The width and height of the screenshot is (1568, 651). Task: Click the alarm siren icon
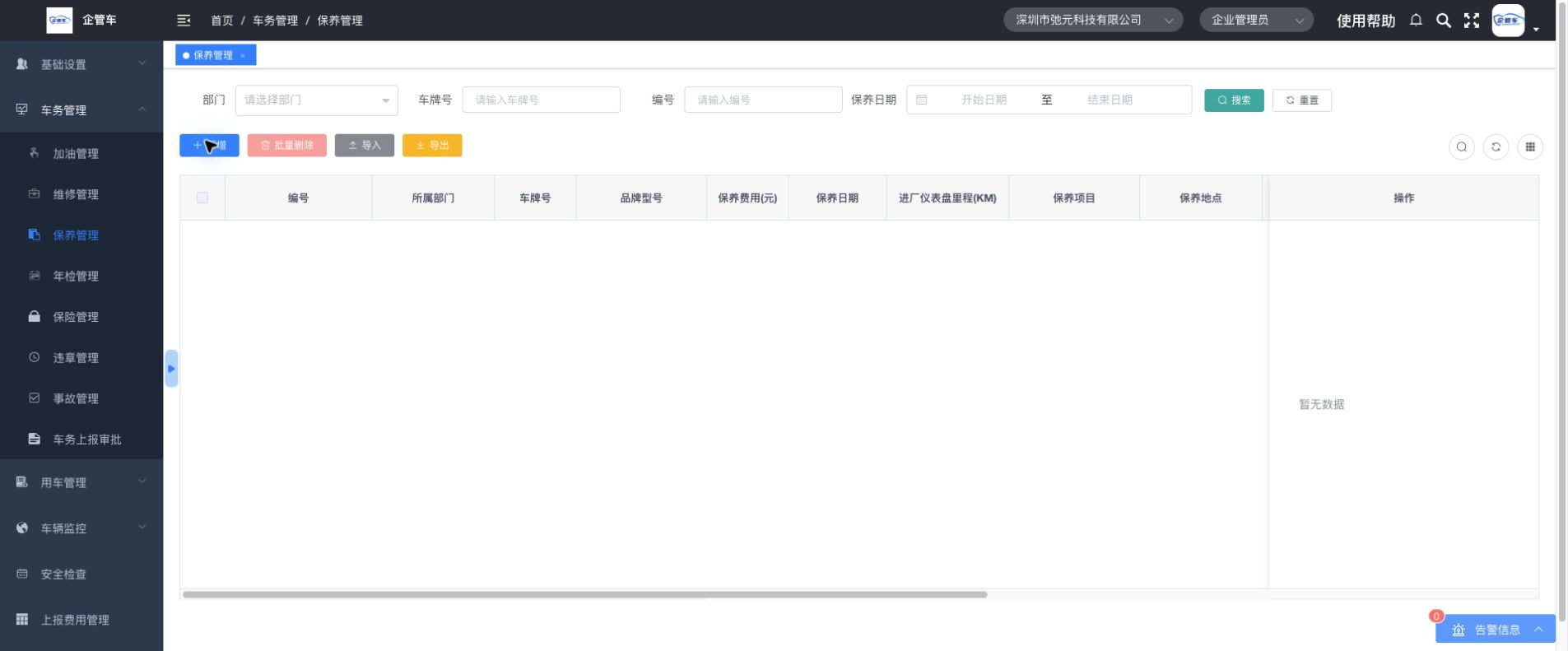pos(1459,630)
